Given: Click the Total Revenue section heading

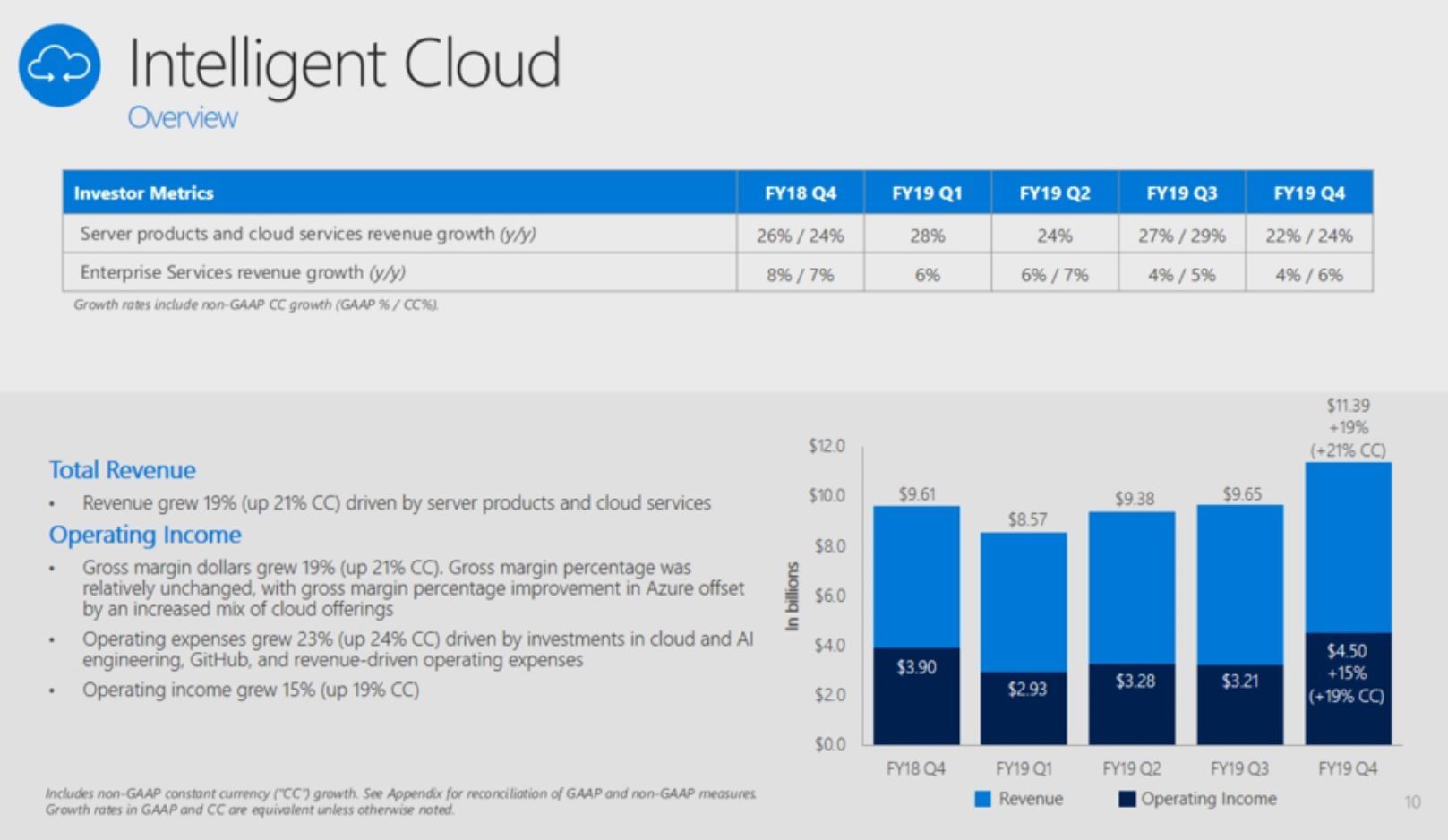Looking at the screenshot, I should pos(122,470).
